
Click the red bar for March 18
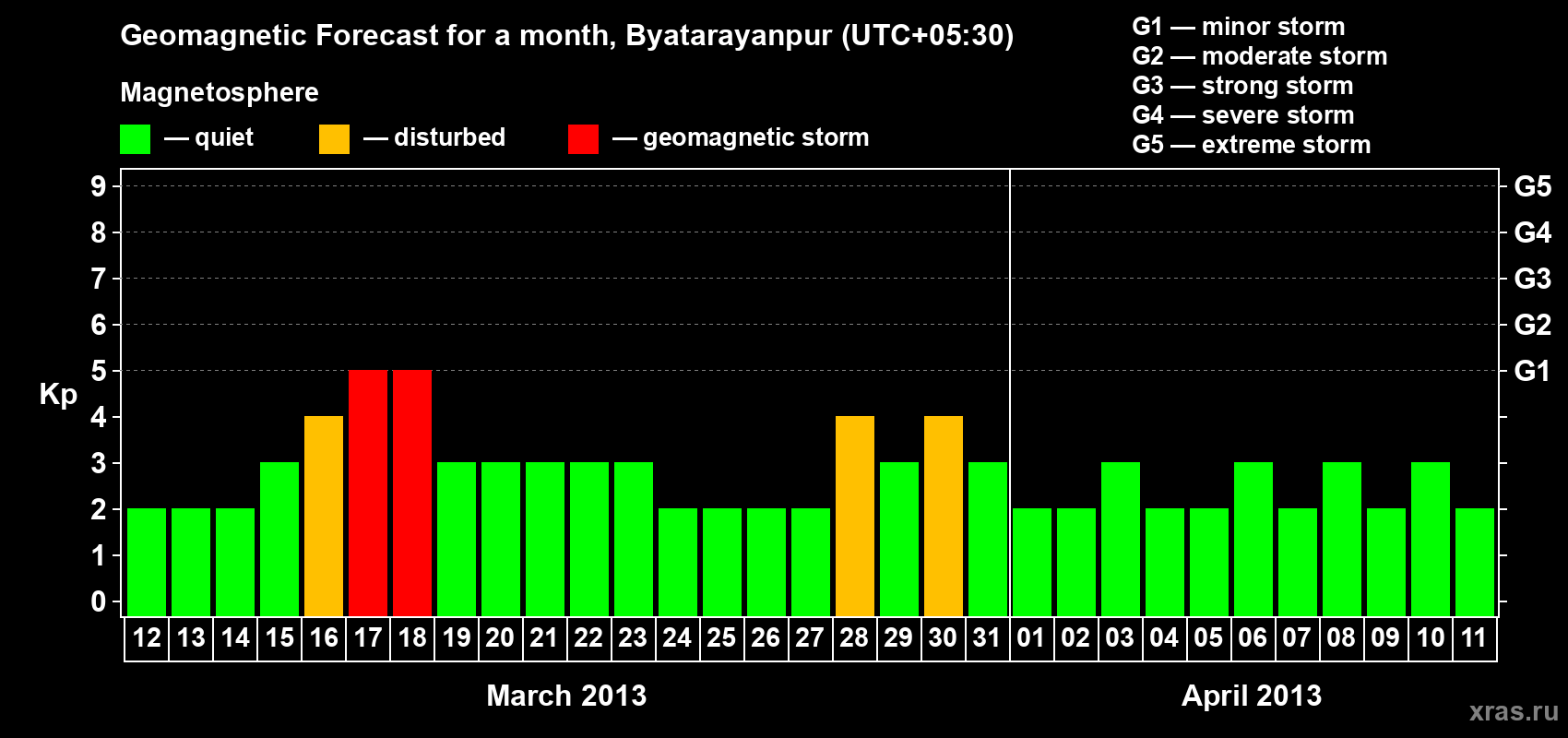click(412, 493)
